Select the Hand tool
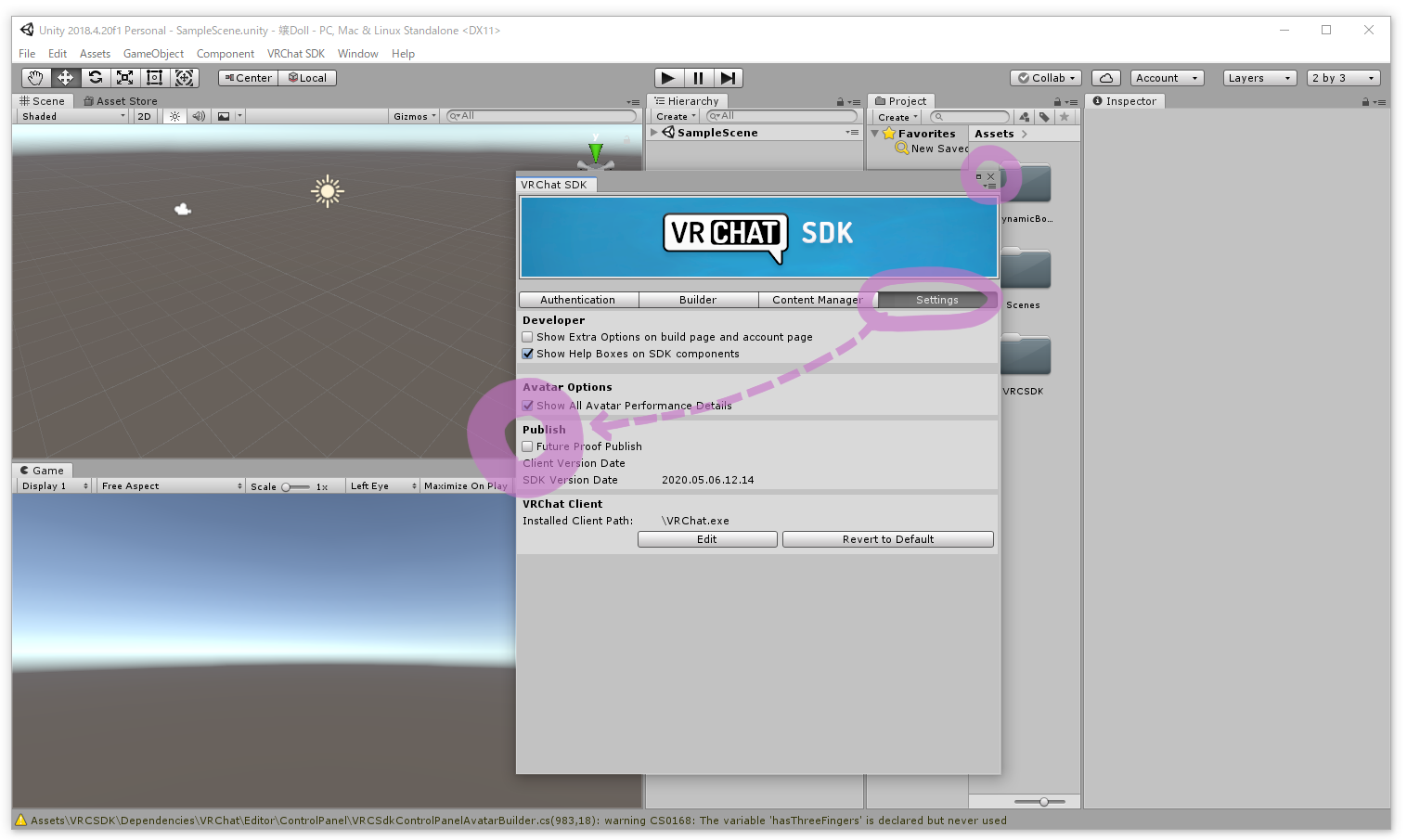The height and width of the screenshot is (840, 1407). 35,78
